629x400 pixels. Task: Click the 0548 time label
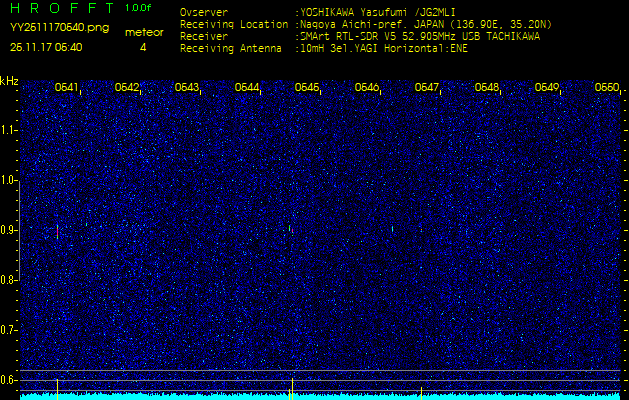coord(487,87)
